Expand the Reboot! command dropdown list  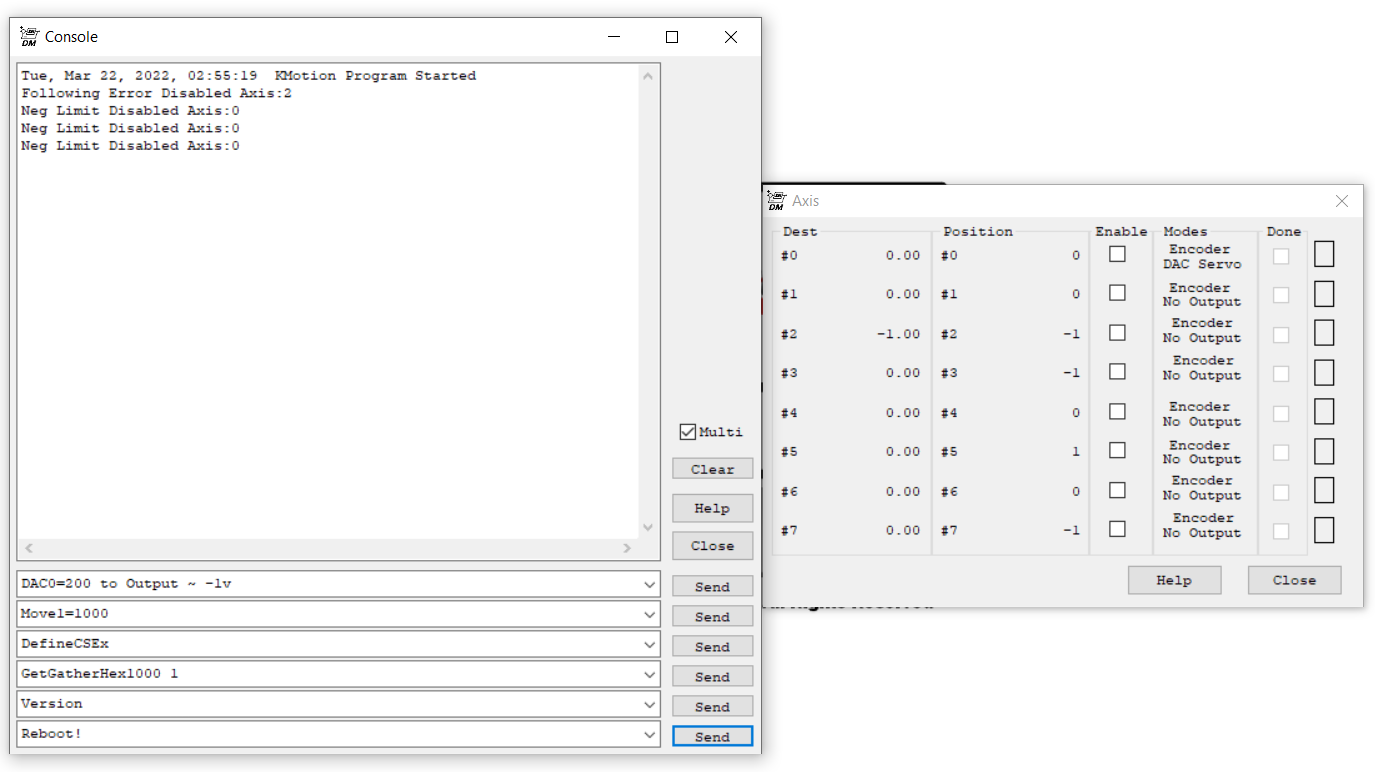(649, 734)
